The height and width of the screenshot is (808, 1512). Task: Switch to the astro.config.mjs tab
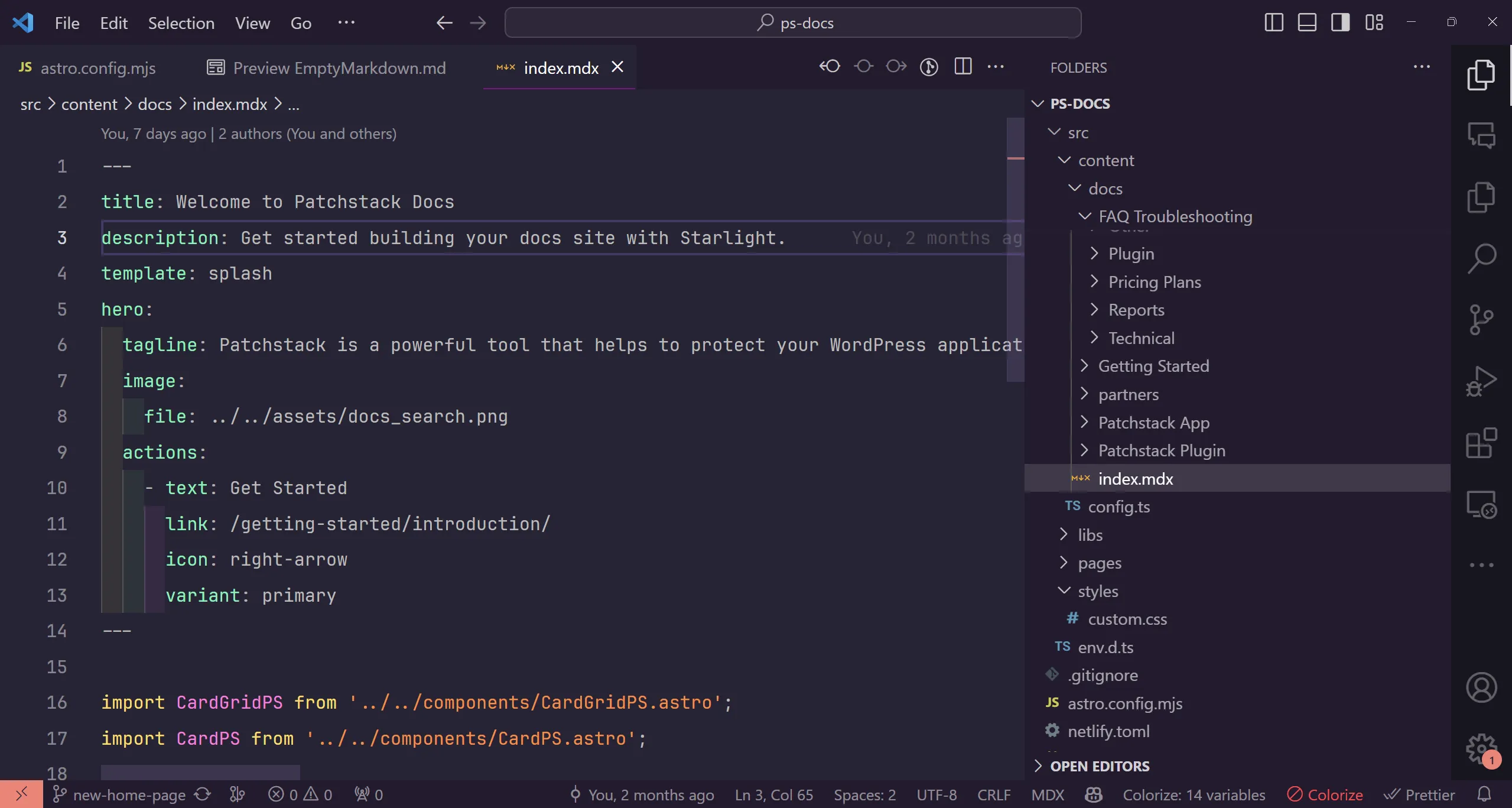pyautogui.click(x=97, y=68)
